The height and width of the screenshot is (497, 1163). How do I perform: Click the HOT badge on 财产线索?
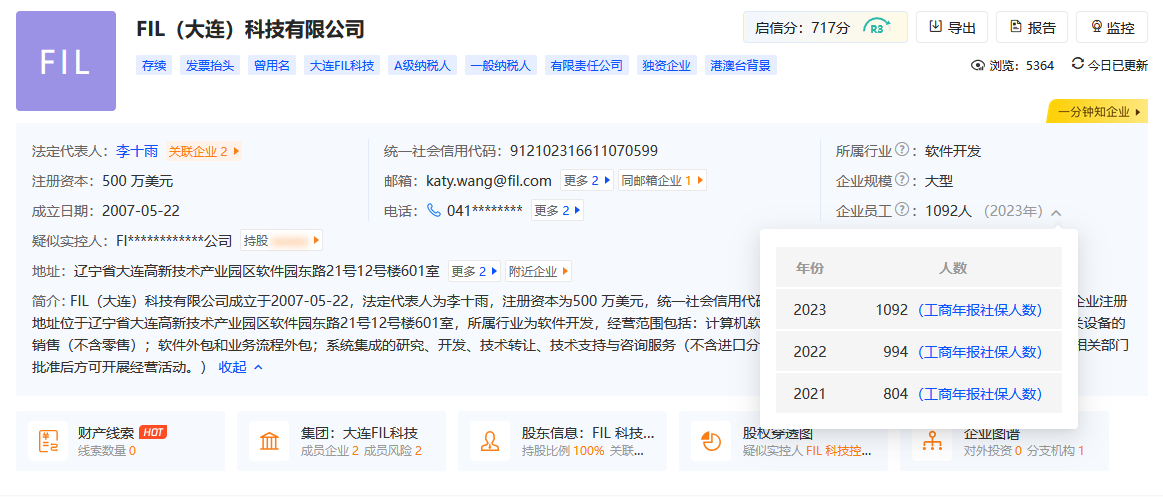[153, 432]
